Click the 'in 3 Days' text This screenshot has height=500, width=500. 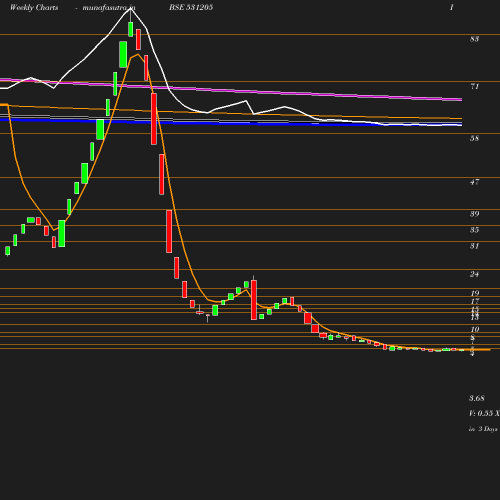point(483,429)
